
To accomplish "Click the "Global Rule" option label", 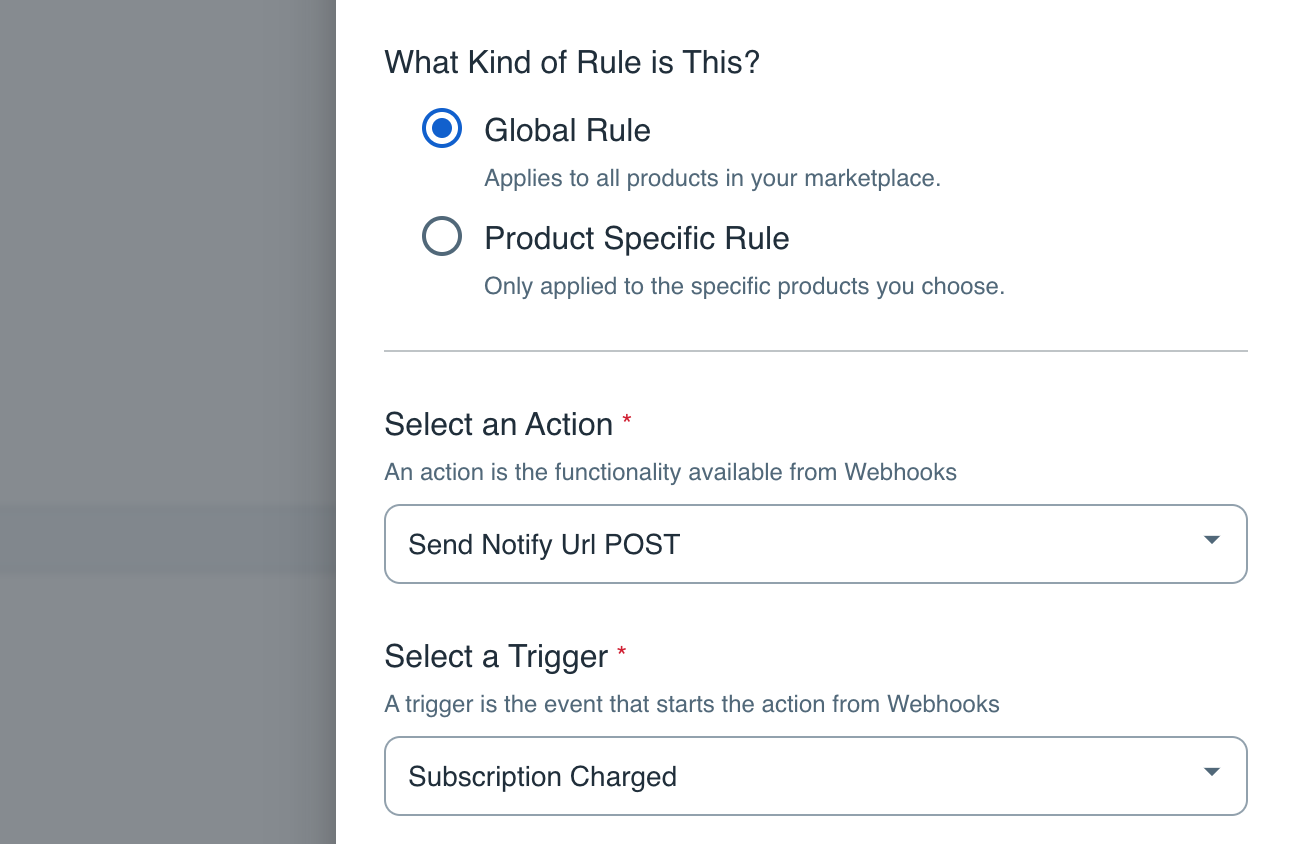I will tap(567, 130).
